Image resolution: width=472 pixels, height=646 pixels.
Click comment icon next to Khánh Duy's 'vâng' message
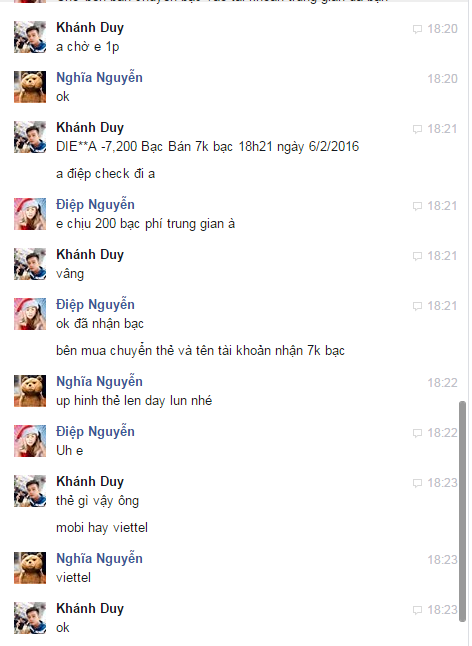tap(417, 256)
